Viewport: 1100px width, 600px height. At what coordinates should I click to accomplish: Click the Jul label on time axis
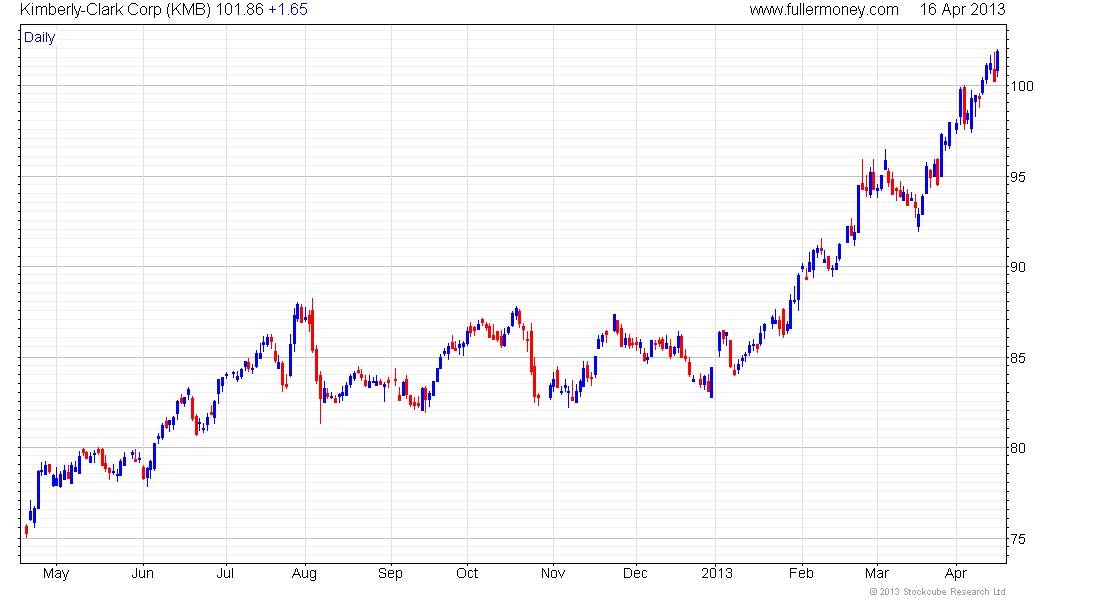(x=225, y=573)
